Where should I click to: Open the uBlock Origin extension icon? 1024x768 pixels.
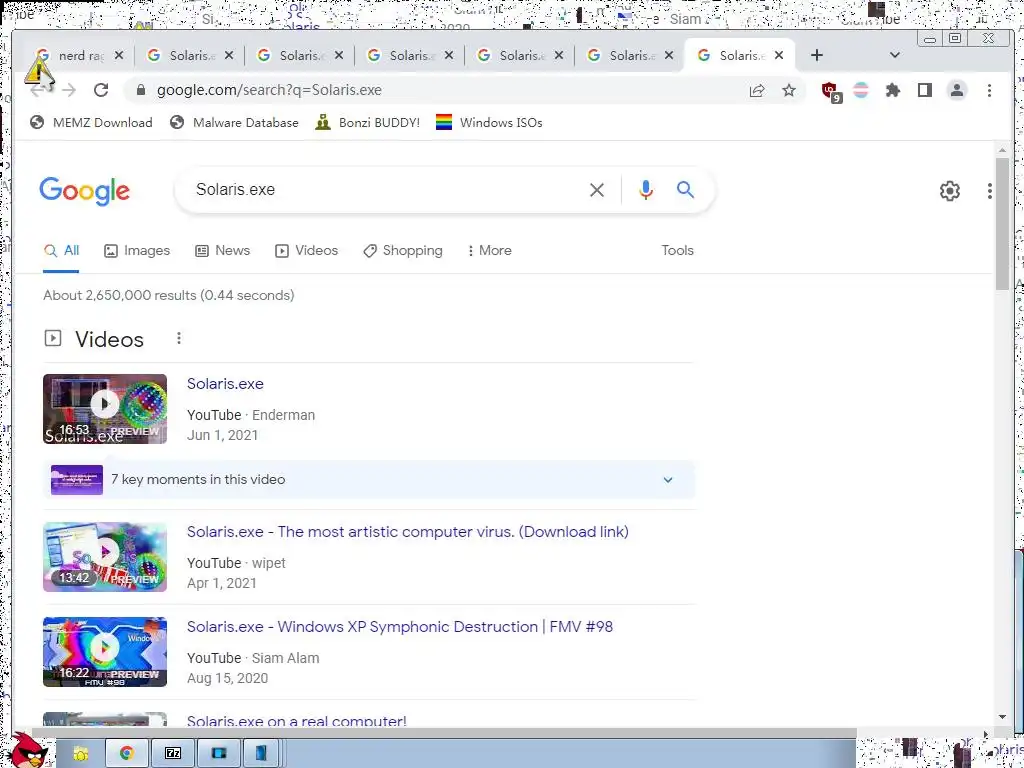(x=831, y=91)
